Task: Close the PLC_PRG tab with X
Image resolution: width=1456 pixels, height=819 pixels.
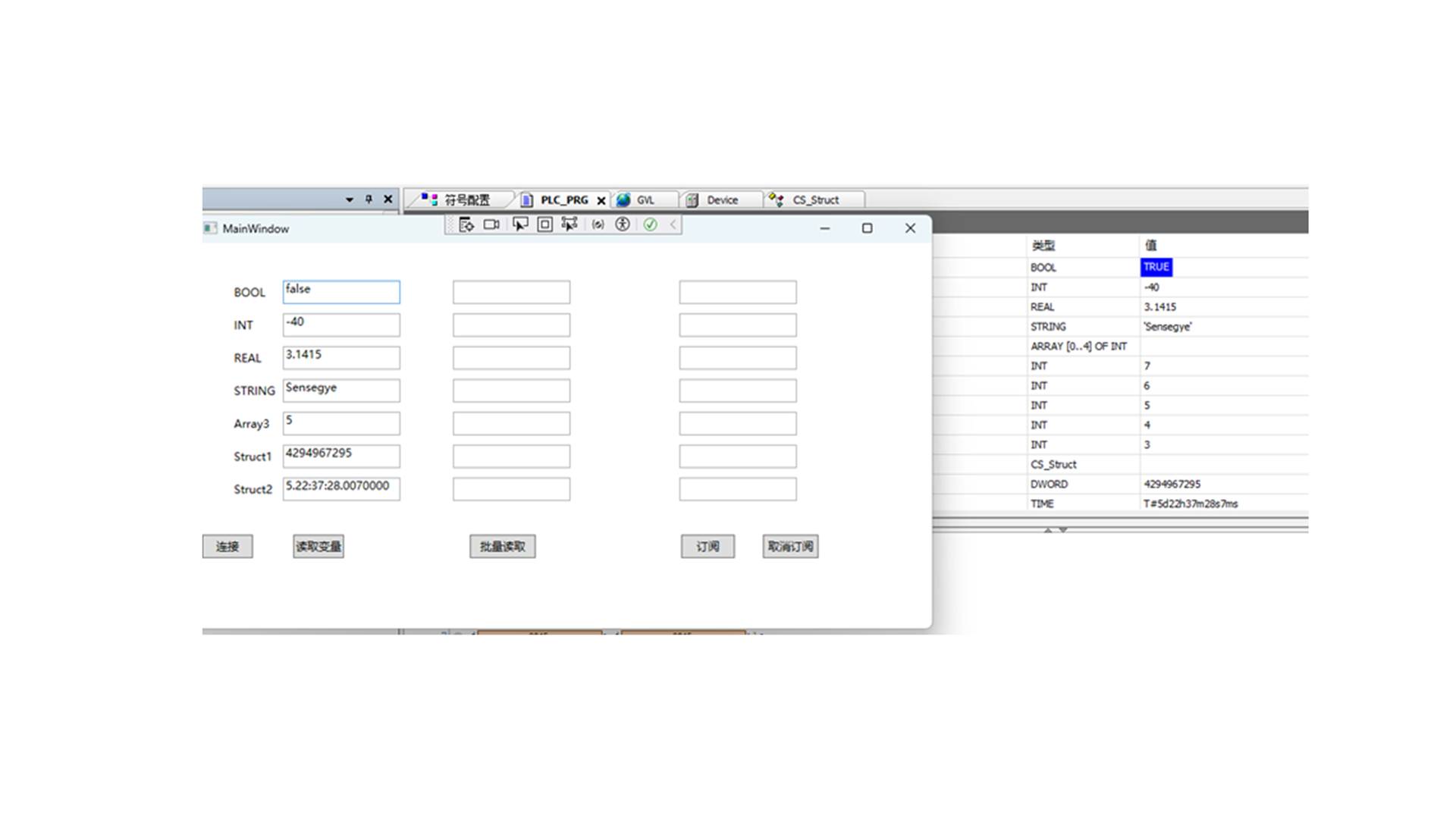Action: 601,201
